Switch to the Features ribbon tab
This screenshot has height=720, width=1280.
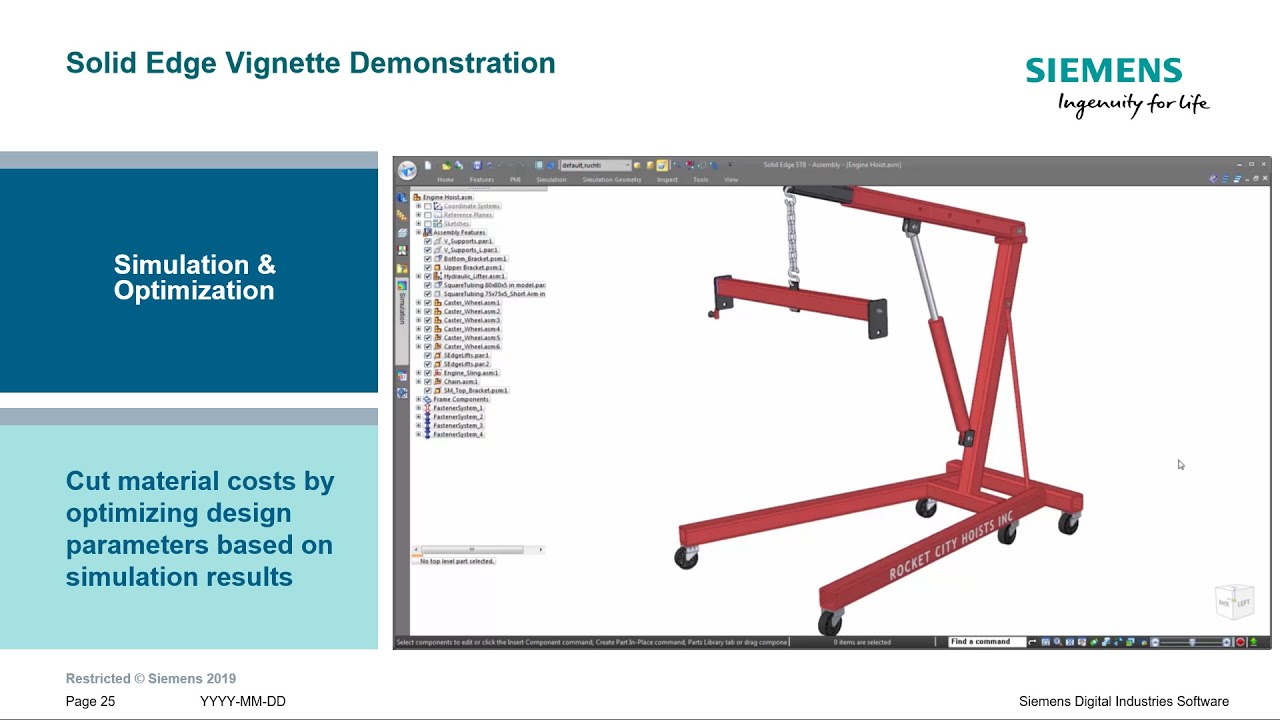click(482, 180)
